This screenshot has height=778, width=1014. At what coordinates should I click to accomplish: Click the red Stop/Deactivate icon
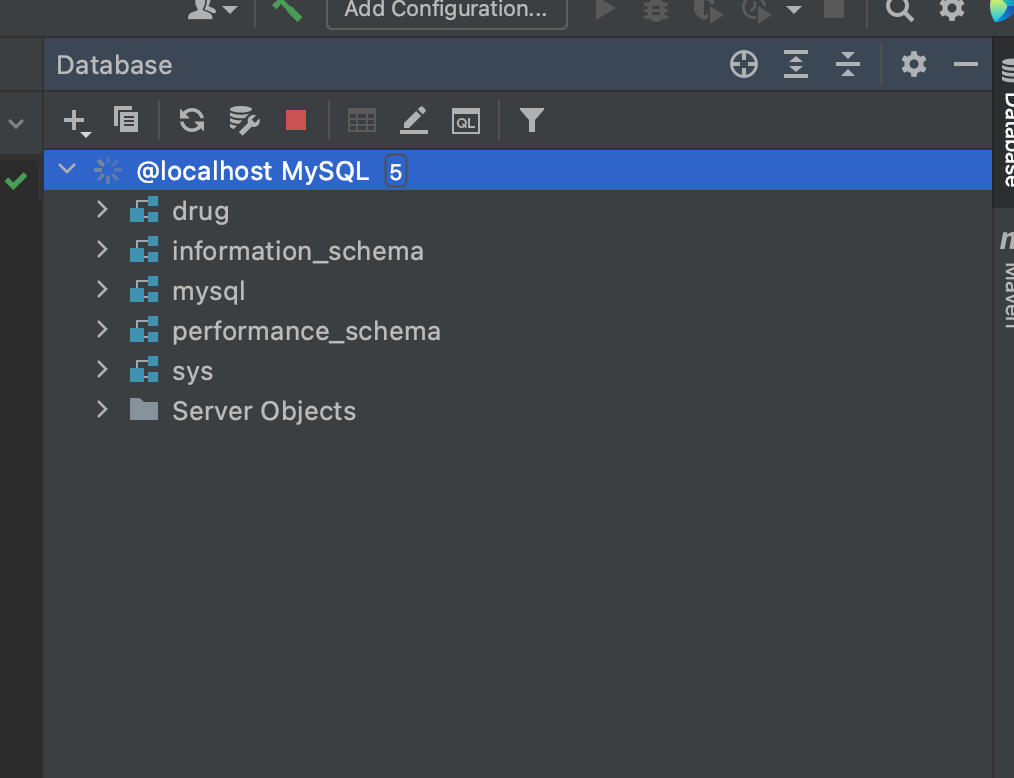point(296,120)
